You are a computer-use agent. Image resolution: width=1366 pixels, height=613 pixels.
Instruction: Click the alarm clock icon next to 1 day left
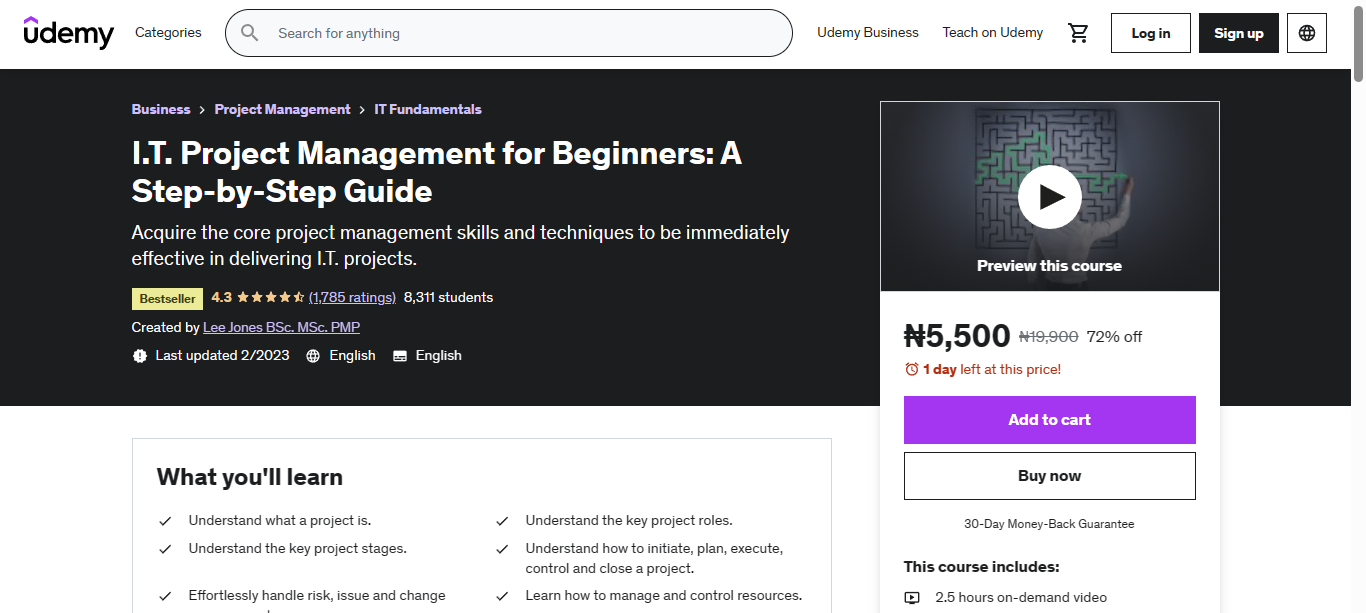911,369
